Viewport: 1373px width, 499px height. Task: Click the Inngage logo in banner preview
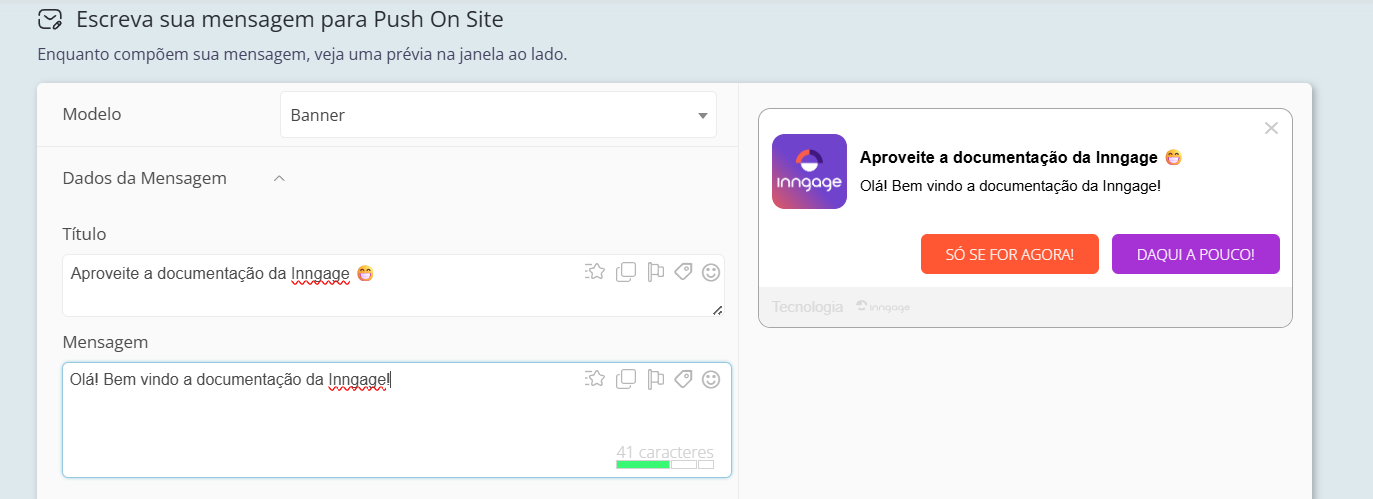click(x=809, y=171)
